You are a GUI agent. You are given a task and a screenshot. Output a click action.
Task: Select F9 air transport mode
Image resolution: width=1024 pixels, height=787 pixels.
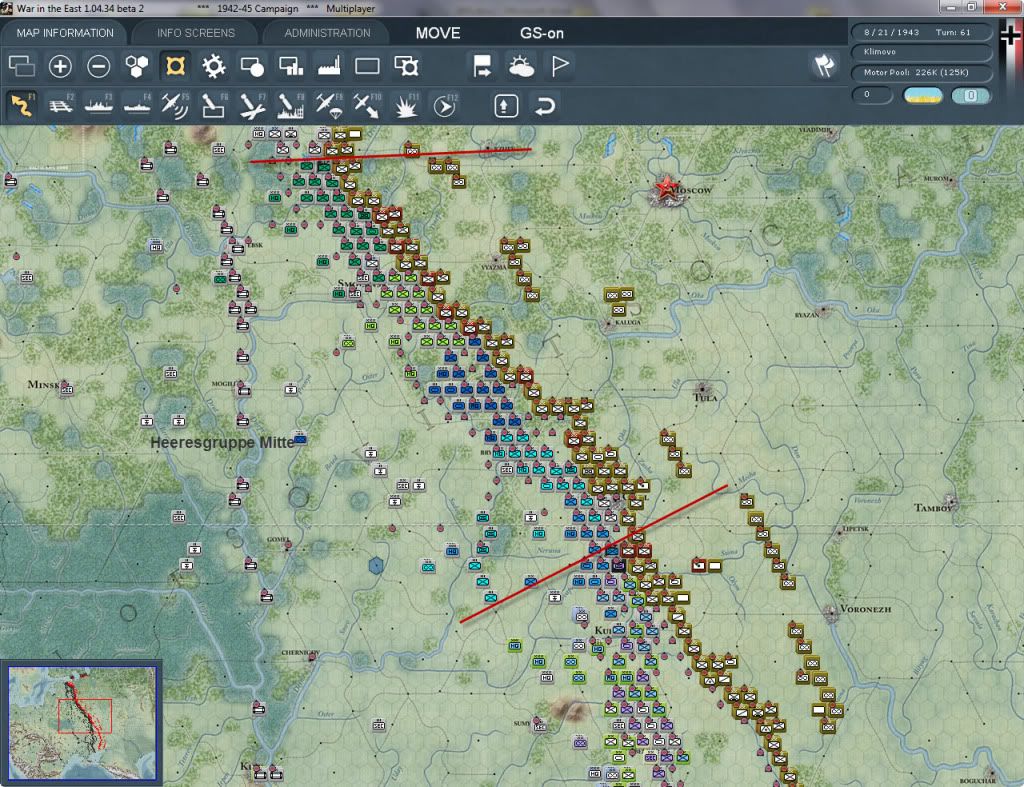(328, 105)
